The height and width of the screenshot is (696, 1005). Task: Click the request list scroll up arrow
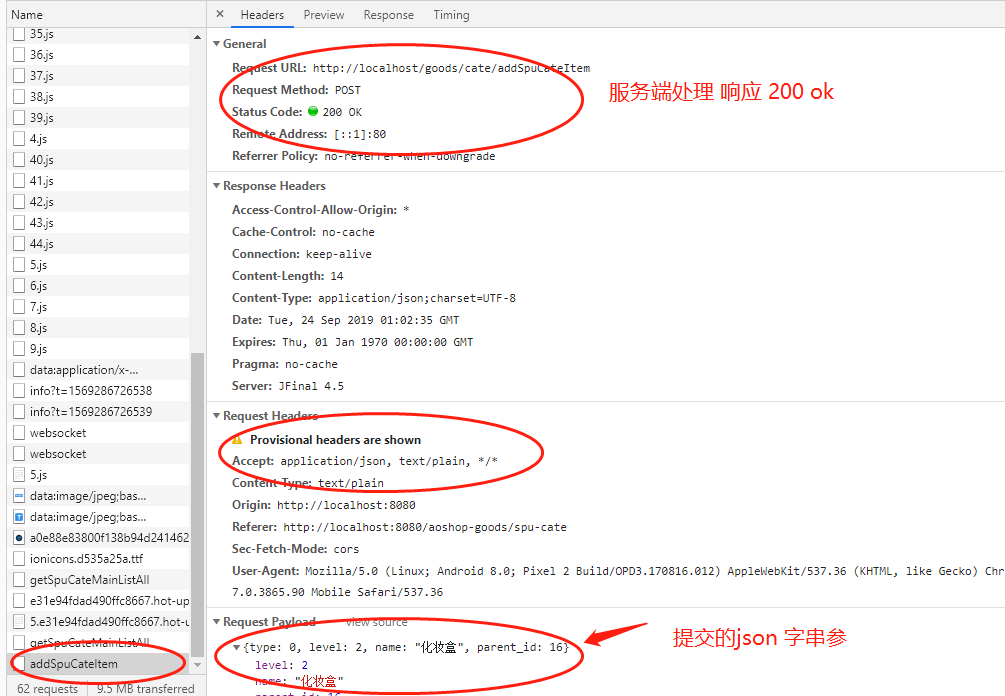coord(197,37)
